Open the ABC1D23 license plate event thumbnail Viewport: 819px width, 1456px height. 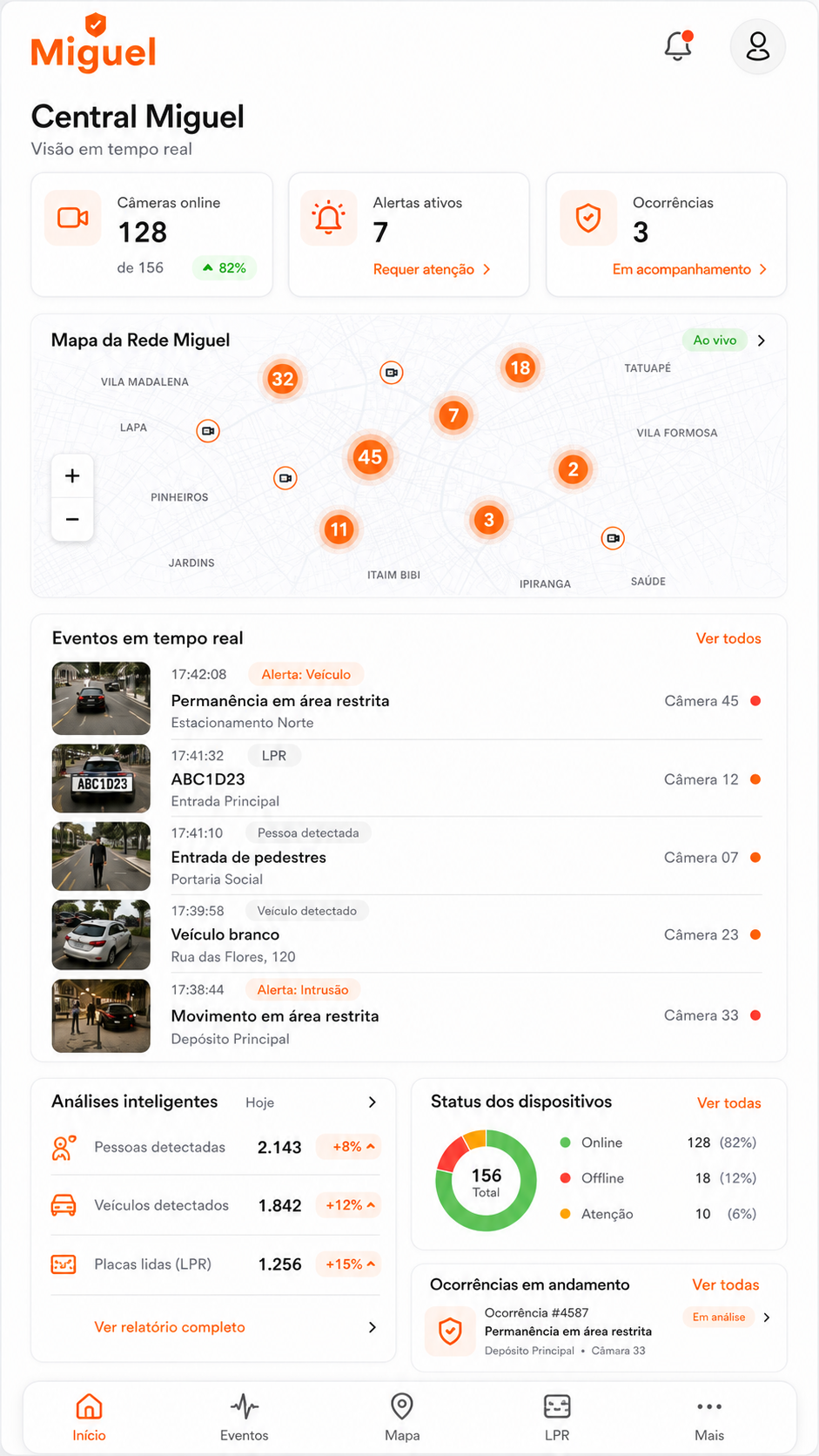pos(101,779)
